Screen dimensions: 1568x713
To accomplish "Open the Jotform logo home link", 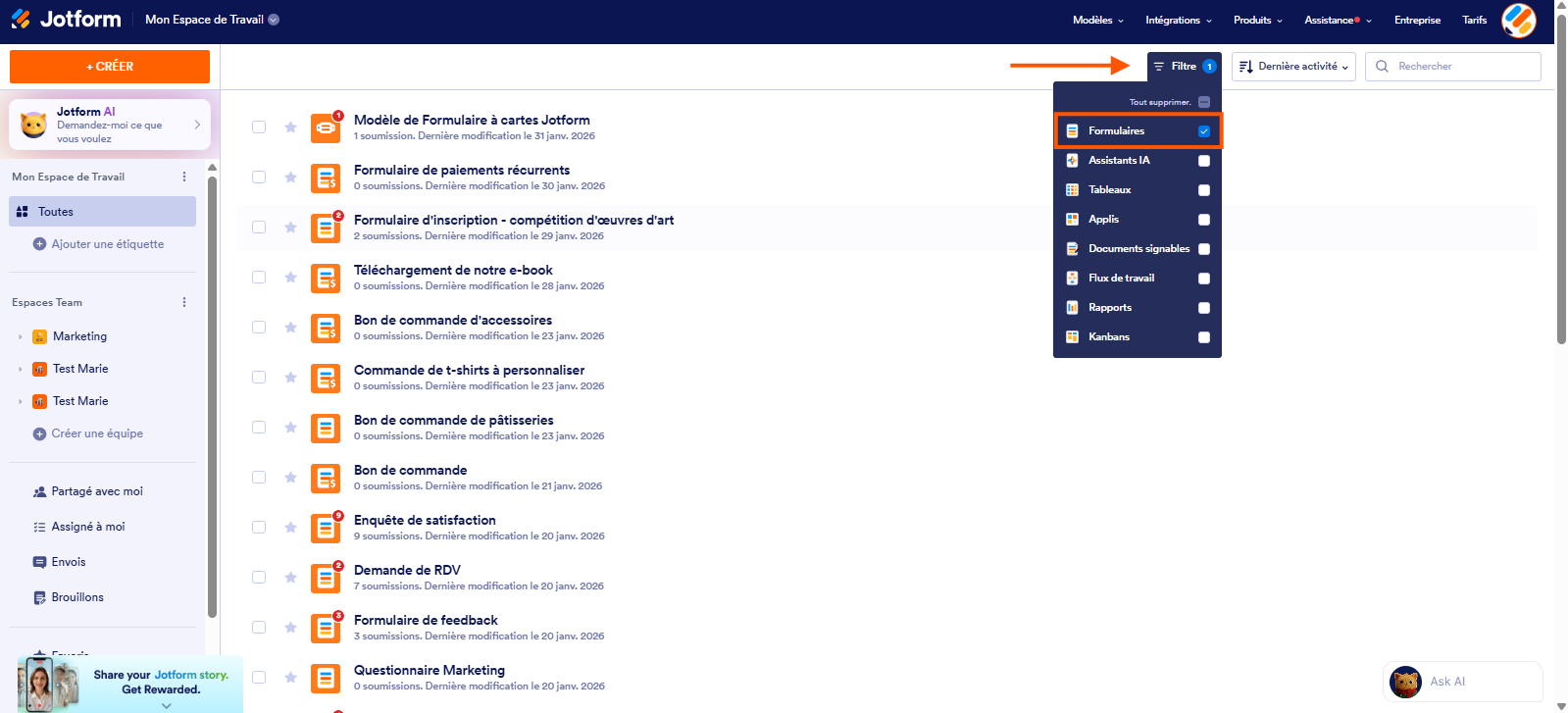I will coord(66,19).
